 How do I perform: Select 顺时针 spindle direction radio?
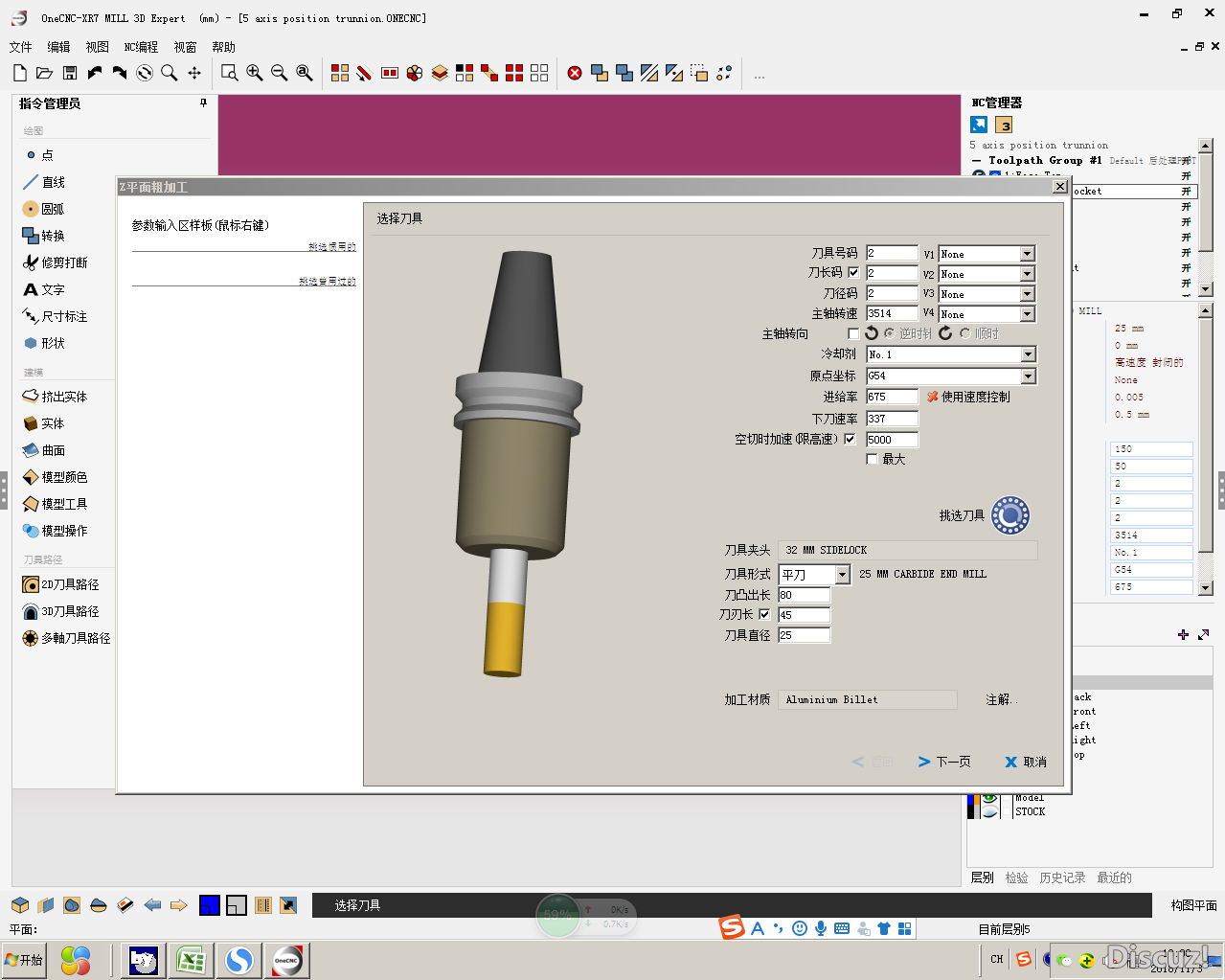(x=964, y=333)
